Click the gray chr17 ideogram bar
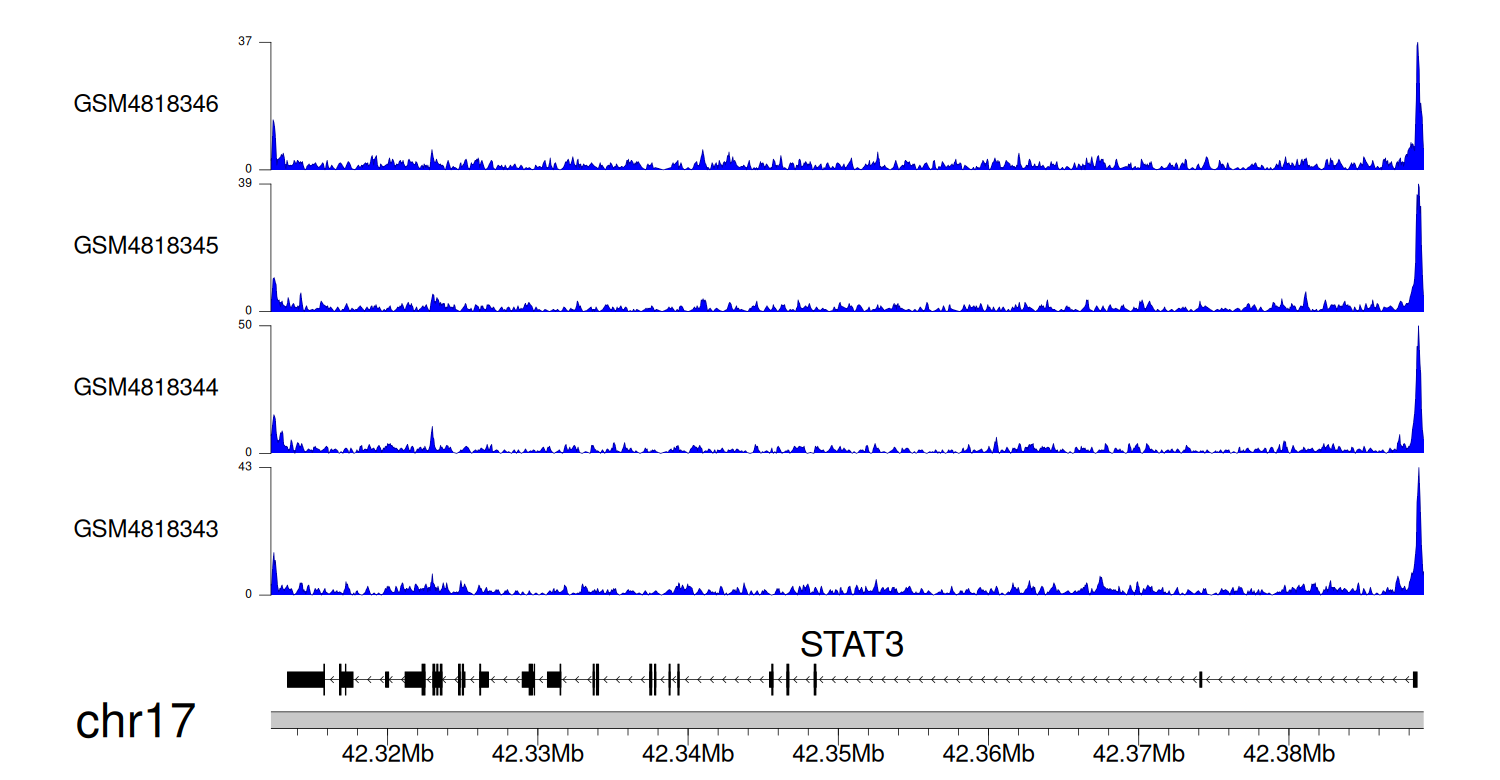1500x780 pixels. click(x=847, y=719)
